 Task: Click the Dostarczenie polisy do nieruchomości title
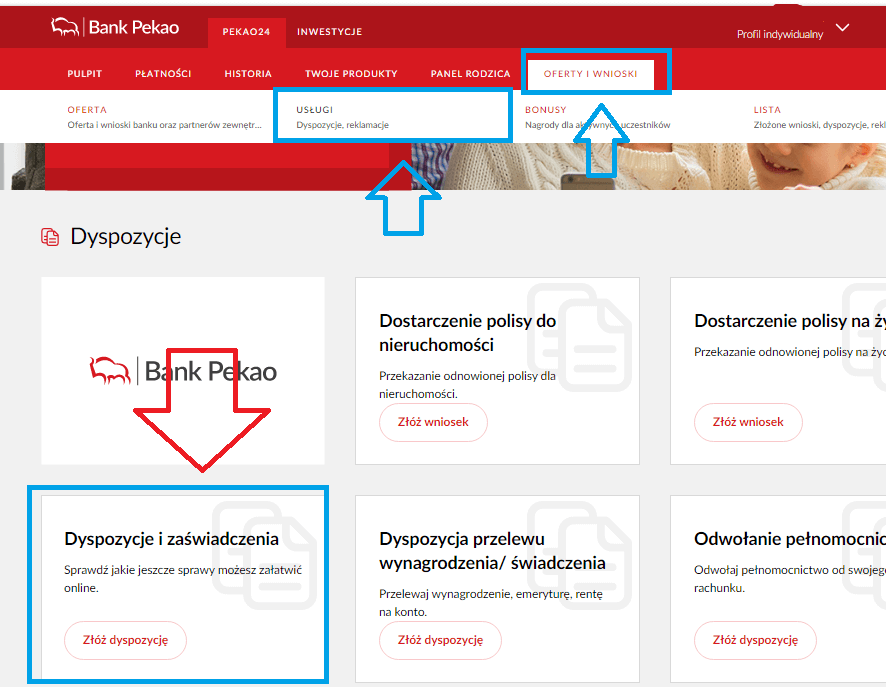coord(467,333)
